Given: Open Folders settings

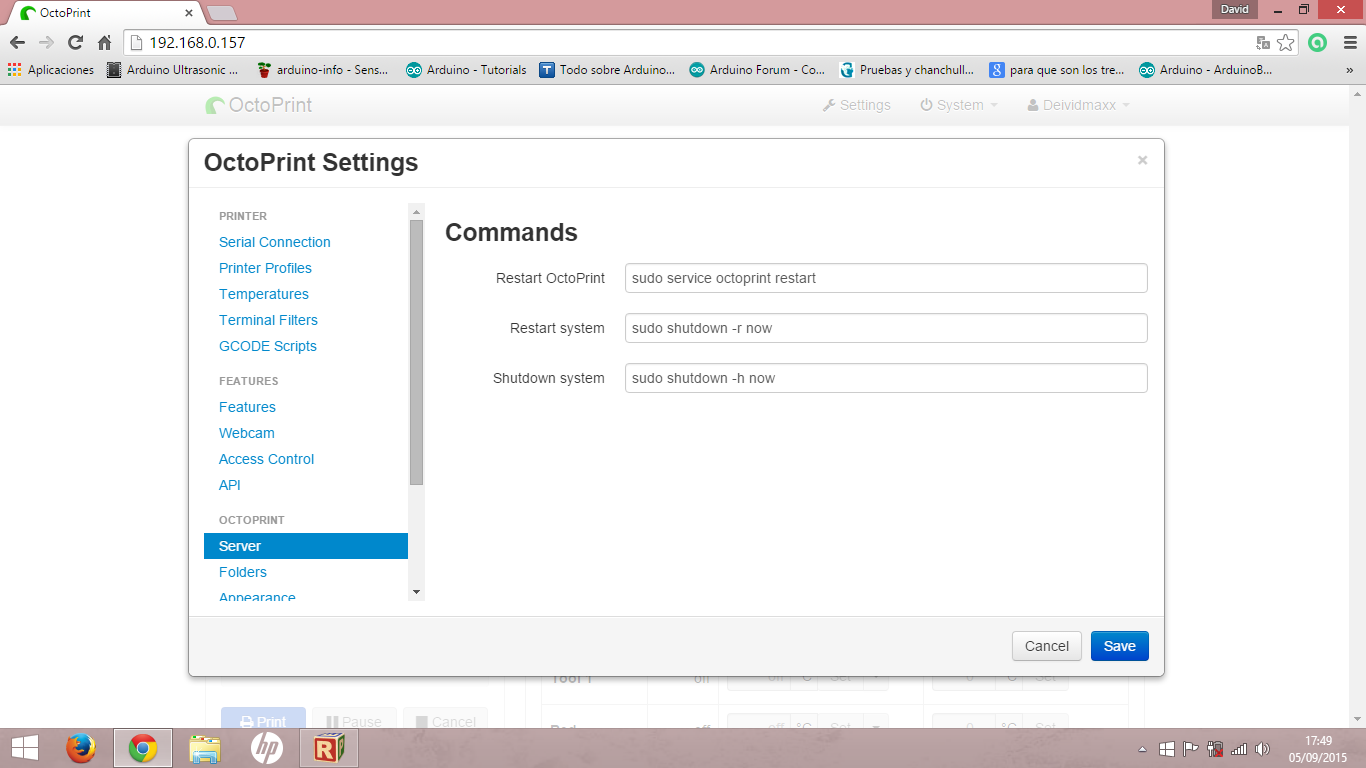Looking at the screenshot, I should click(243, 572).
